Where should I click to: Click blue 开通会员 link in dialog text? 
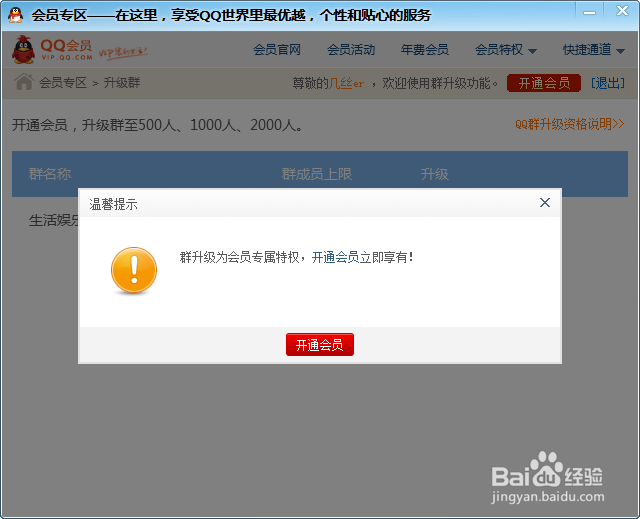click(x=336, y=257)
